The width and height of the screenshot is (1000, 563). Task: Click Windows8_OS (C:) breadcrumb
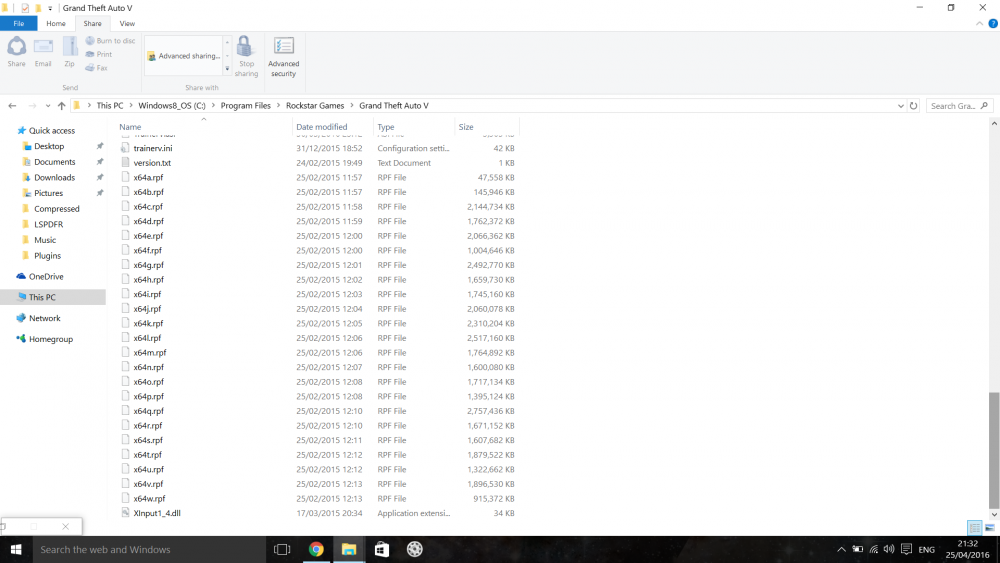(x=172, y=106)
